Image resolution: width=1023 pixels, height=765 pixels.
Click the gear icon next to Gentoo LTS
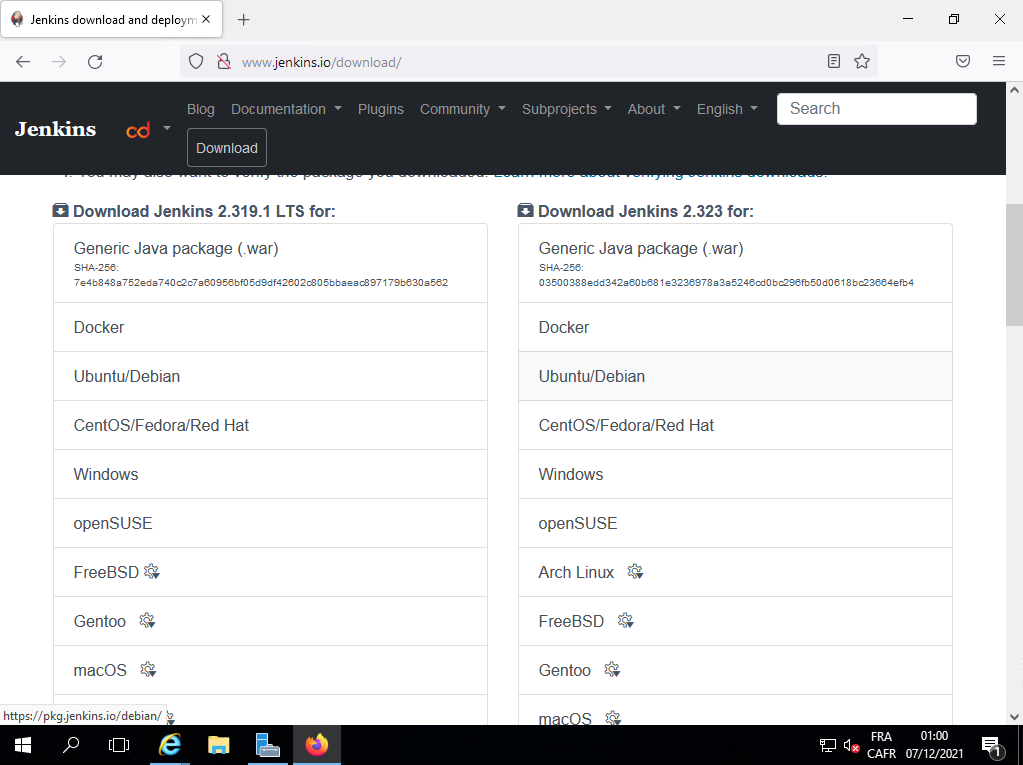(x=147, y=621)
